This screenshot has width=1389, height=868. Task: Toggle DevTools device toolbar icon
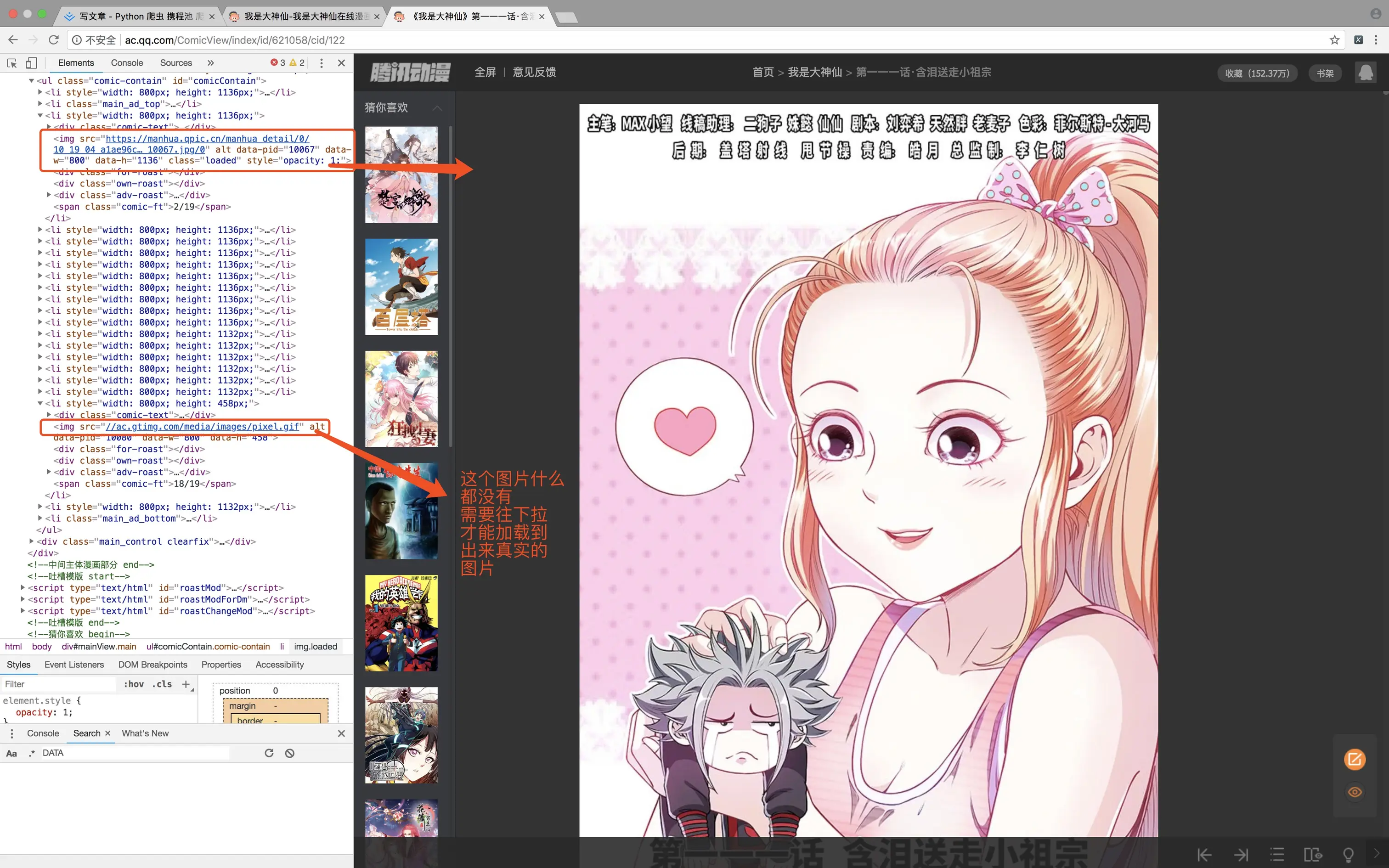(32, 62)
